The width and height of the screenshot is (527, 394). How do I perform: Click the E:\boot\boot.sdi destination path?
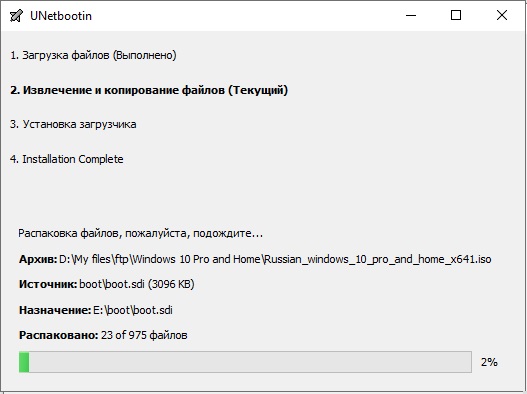[x=133, y=310]
